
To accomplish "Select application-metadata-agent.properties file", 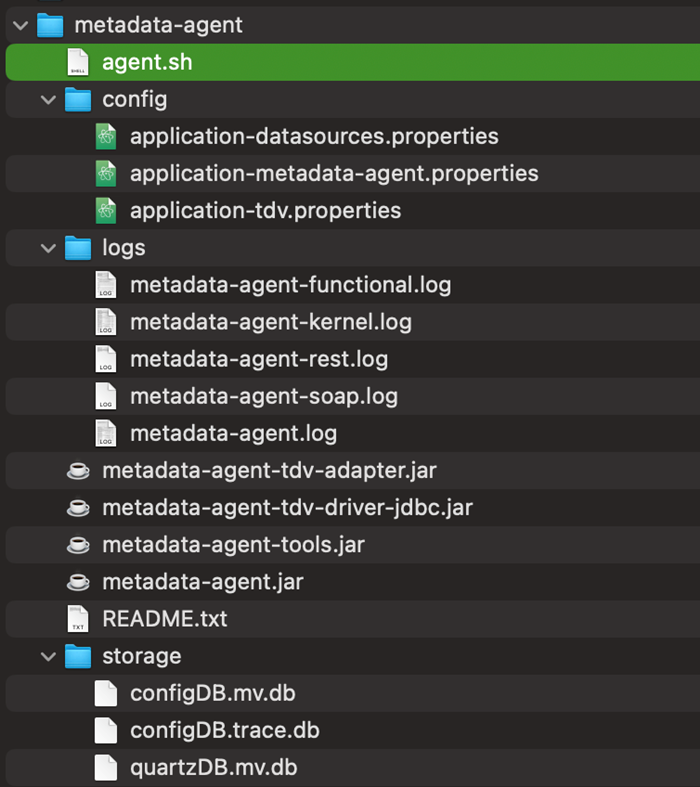I will [x=334, y=174].
